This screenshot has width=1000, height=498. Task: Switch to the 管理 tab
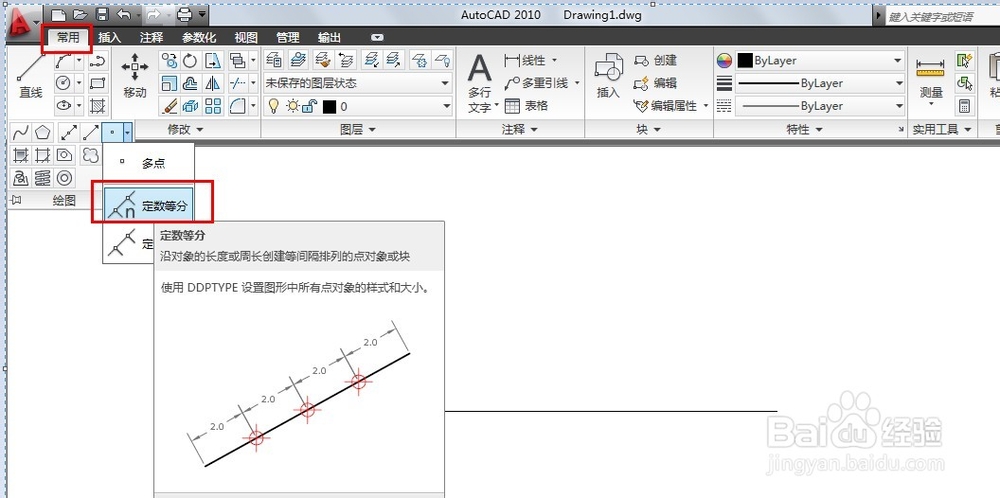coord(288,38)
